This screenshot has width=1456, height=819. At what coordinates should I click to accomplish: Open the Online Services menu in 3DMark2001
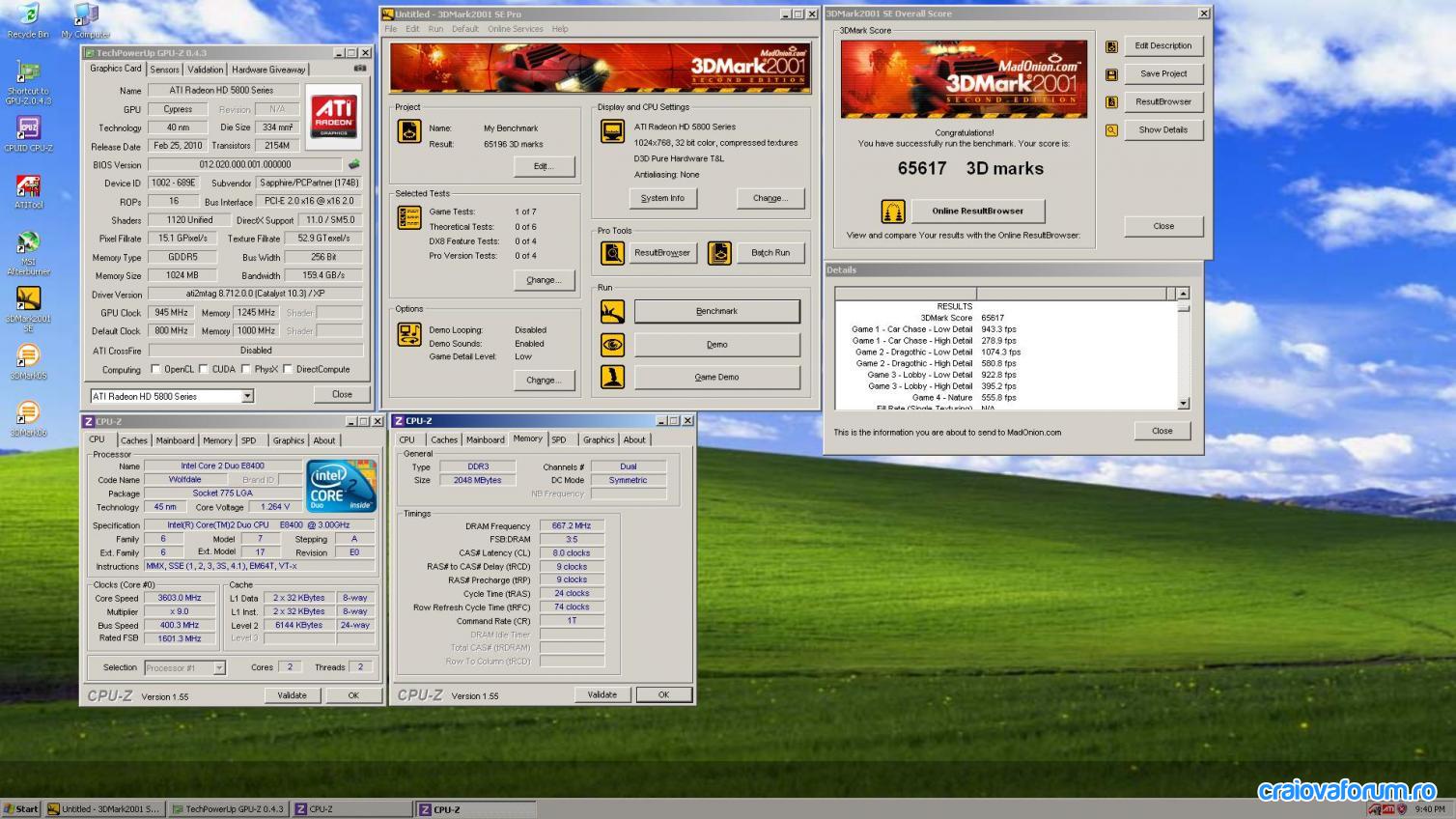click(515, 29)
